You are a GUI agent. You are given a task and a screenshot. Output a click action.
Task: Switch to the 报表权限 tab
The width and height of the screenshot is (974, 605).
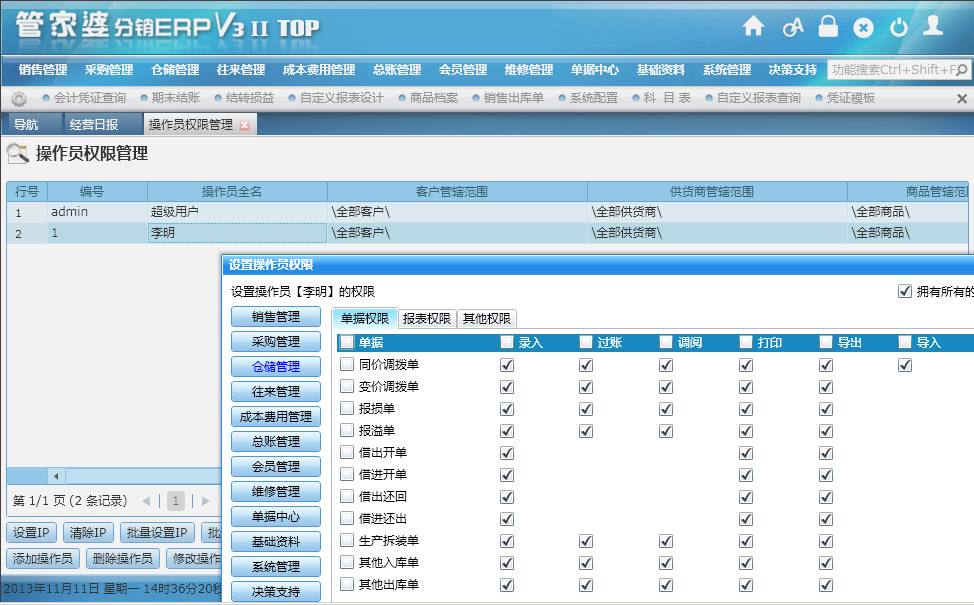tap(426, 319)
